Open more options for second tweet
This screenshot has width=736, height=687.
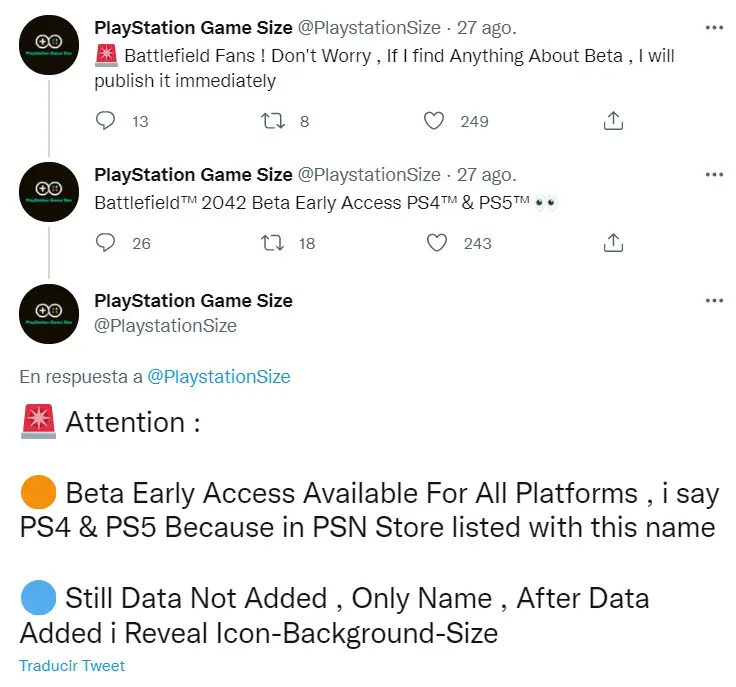pyautogui.click(x=714, y=175)
